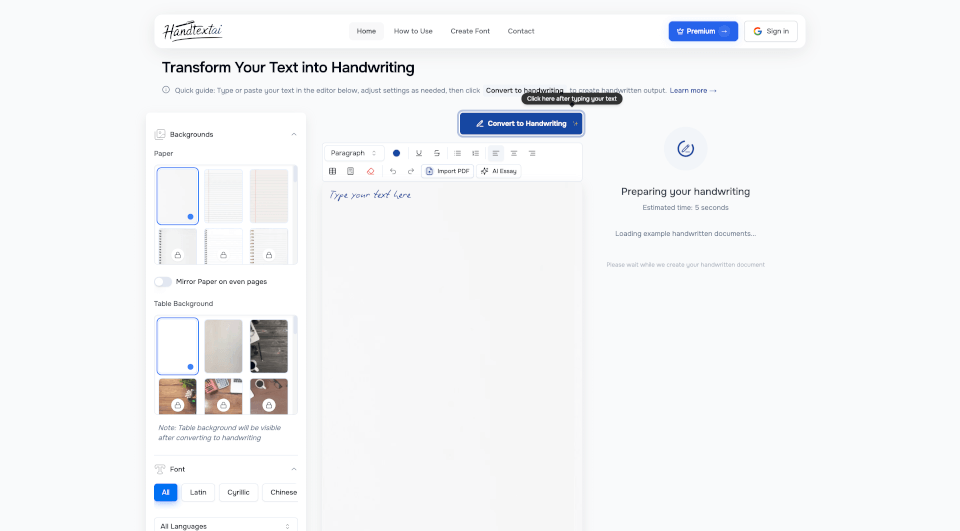960x531 pixels.
Task: Redo the last edit
Action: (x=411, y=171)
